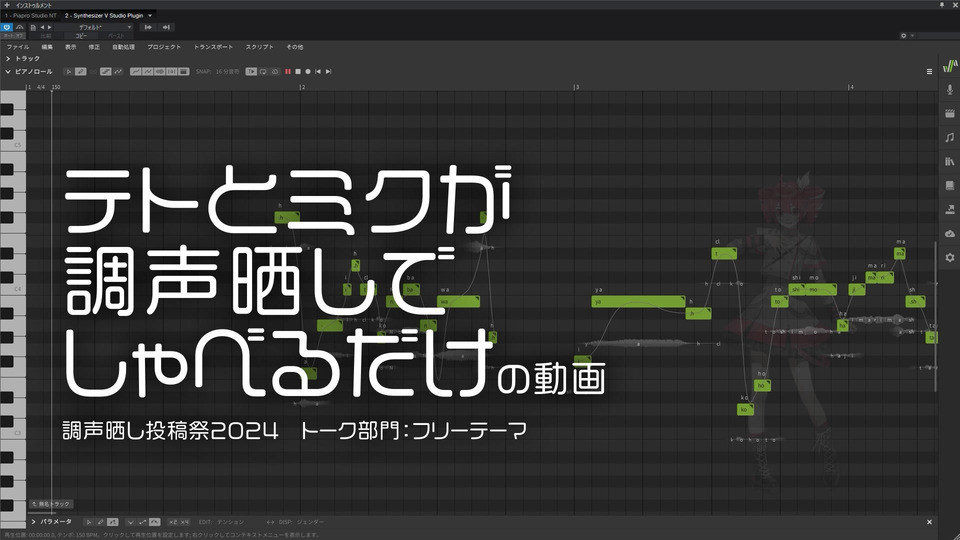
Task: Open the 編集 menu
Action: [47, 47]
